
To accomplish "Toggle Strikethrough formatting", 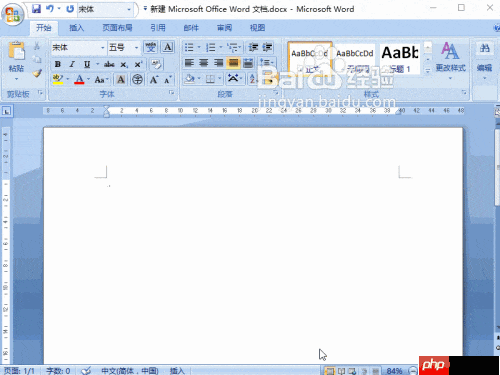I will (x=109, y=64).
